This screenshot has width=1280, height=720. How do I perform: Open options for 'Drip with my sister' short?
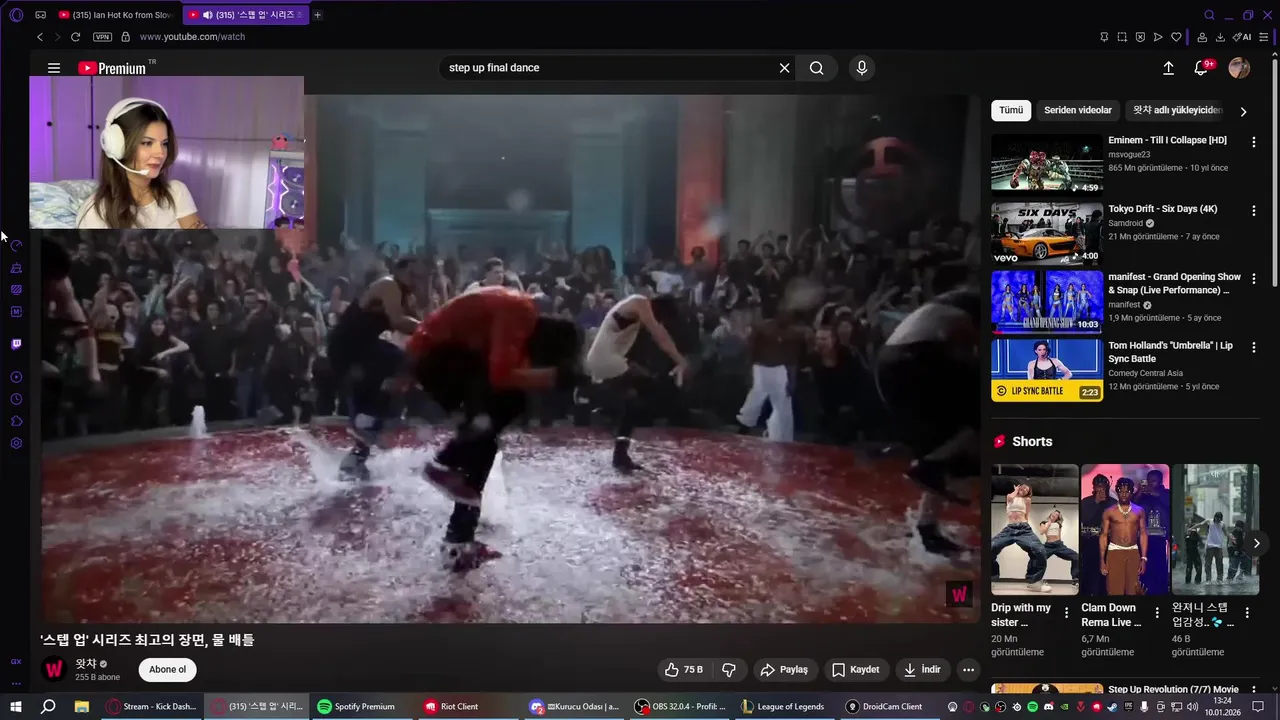coord(1066,613)
